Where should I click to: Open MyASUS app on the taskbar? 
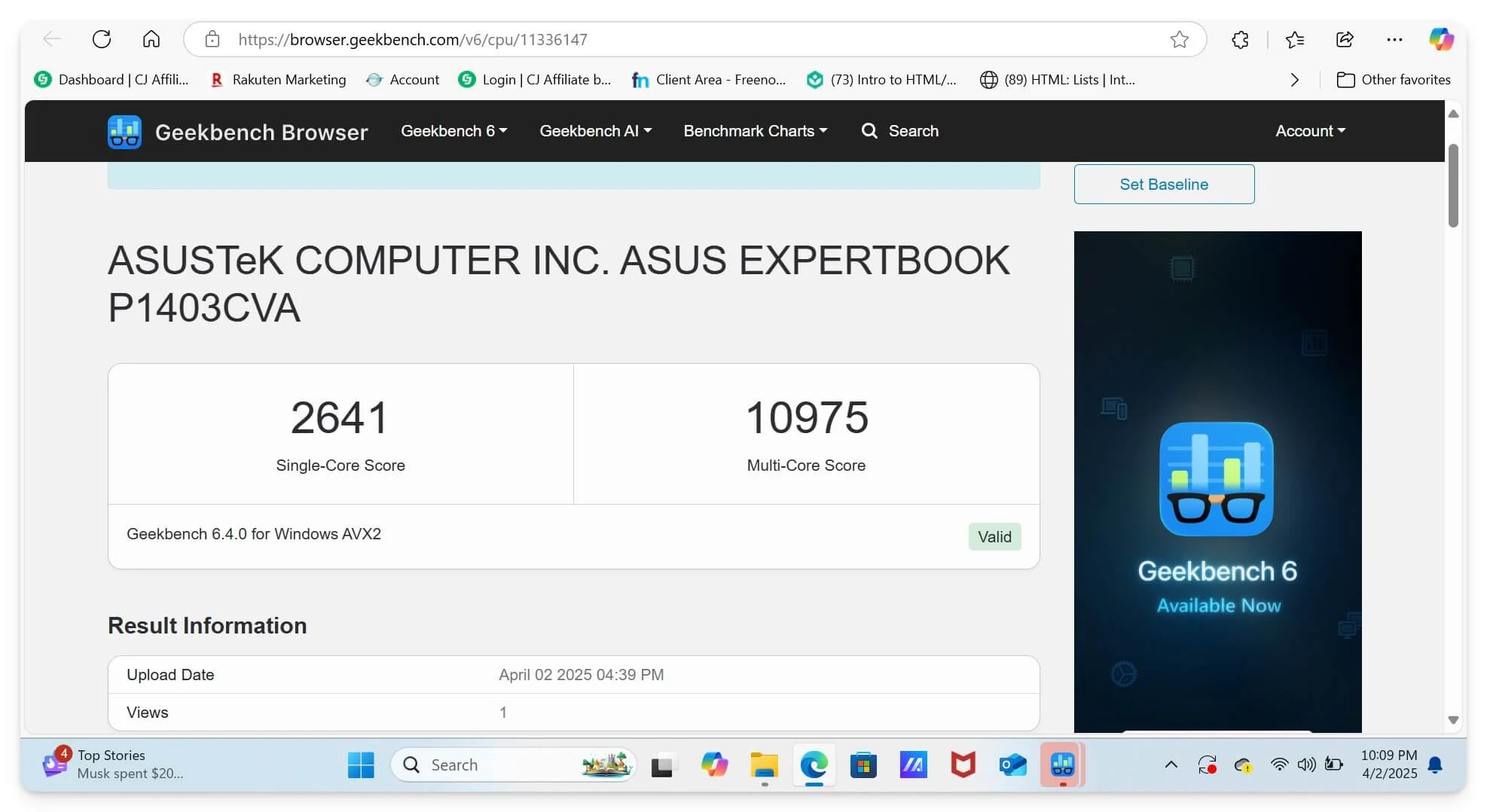pos(913,765)
